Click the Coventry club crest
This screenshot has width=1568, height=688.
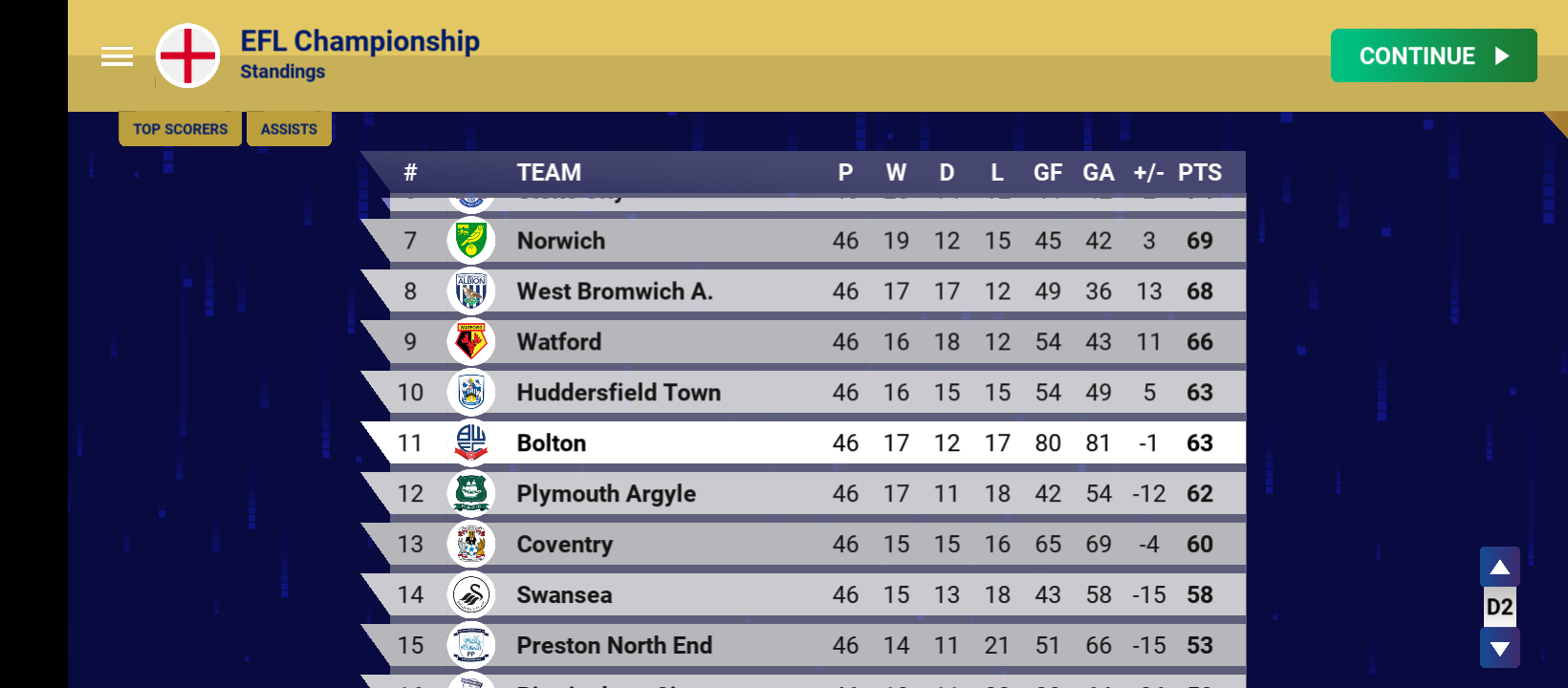click(x=470, y=545)
